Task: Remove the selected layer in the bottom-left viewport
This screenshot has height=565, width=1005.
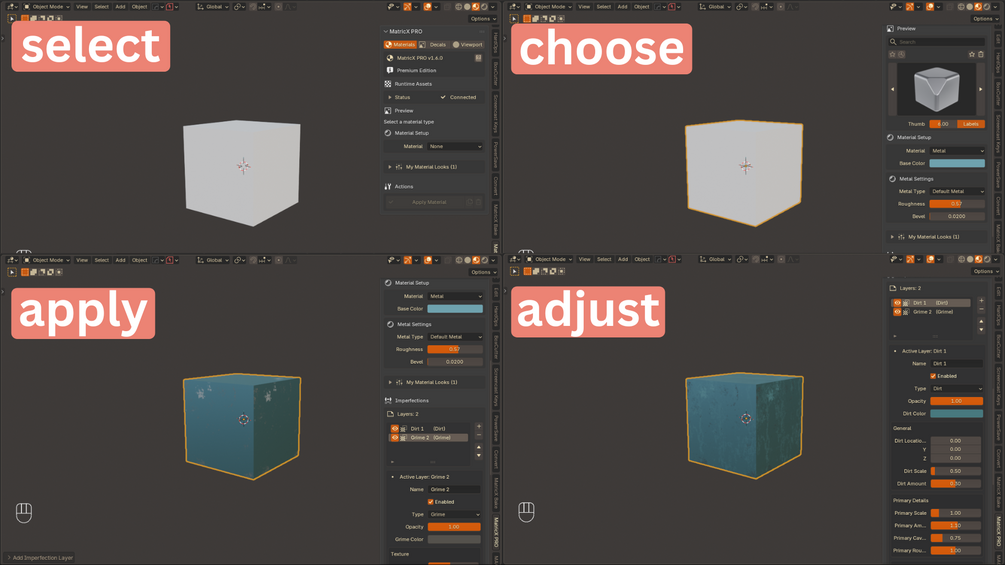Action: pyautogui.click(x=479, y=436)
